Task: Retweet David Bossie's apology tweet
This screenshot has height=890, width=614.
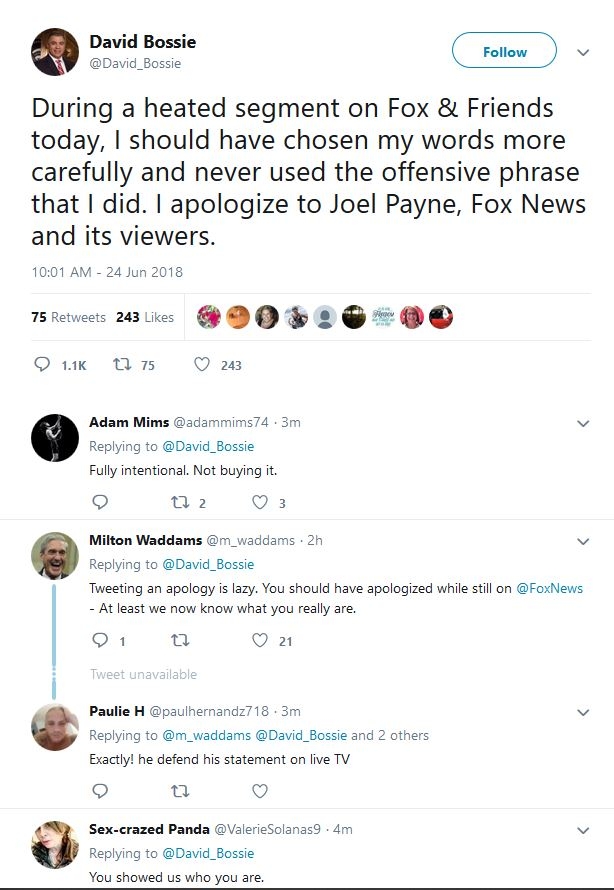Action: tap(122, 365)
